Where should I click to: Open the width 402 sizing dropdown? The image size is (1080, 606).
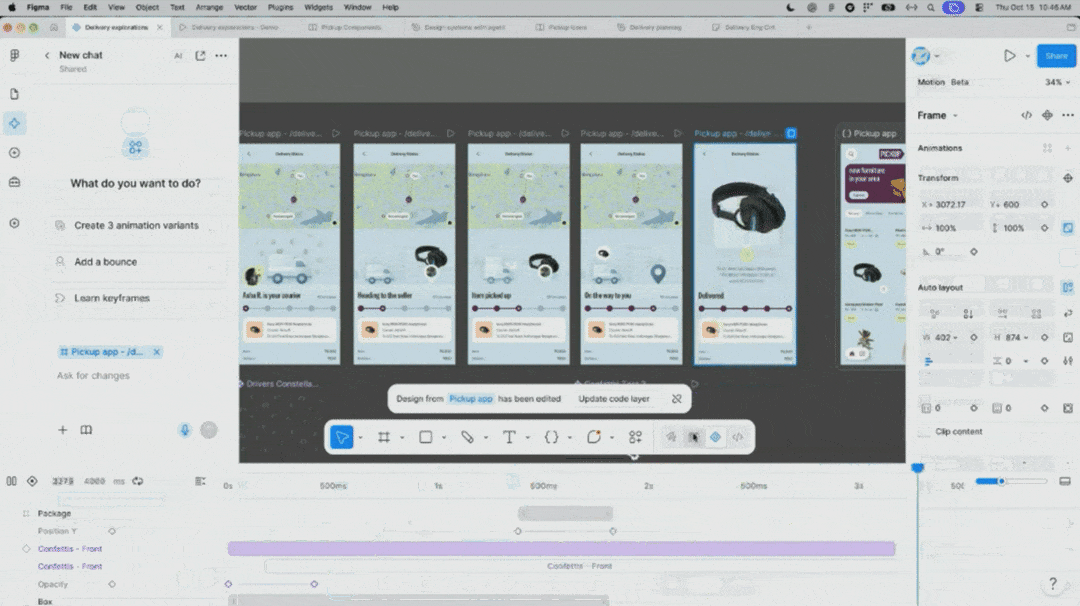click(956, 337)
